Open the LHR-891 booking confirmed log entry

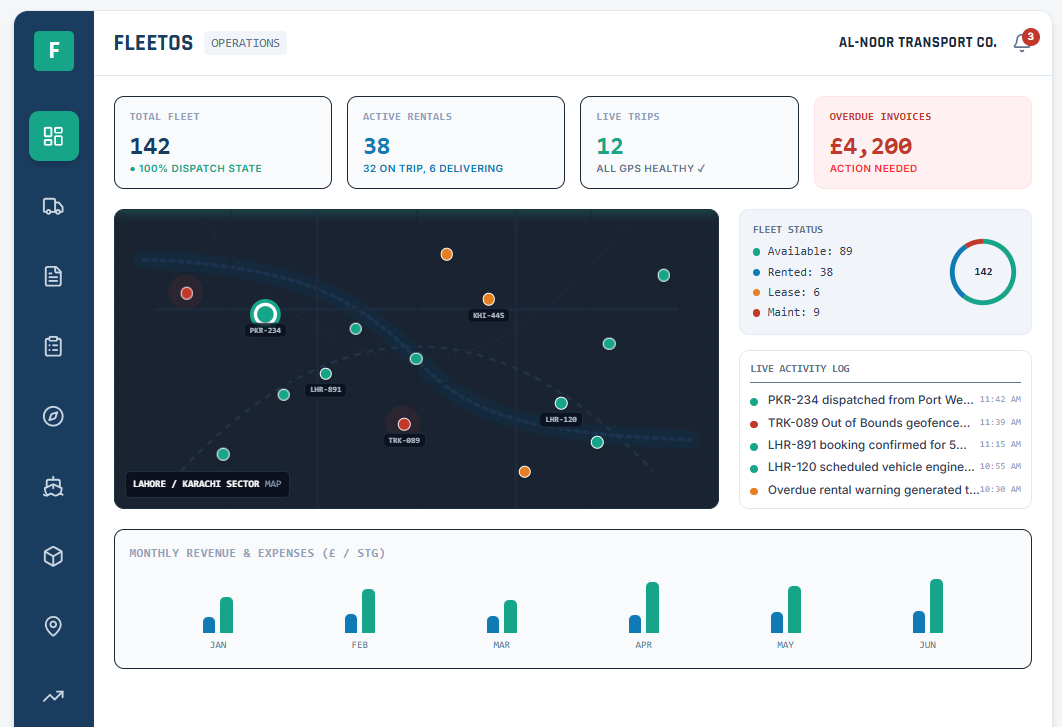click(885, 445)
